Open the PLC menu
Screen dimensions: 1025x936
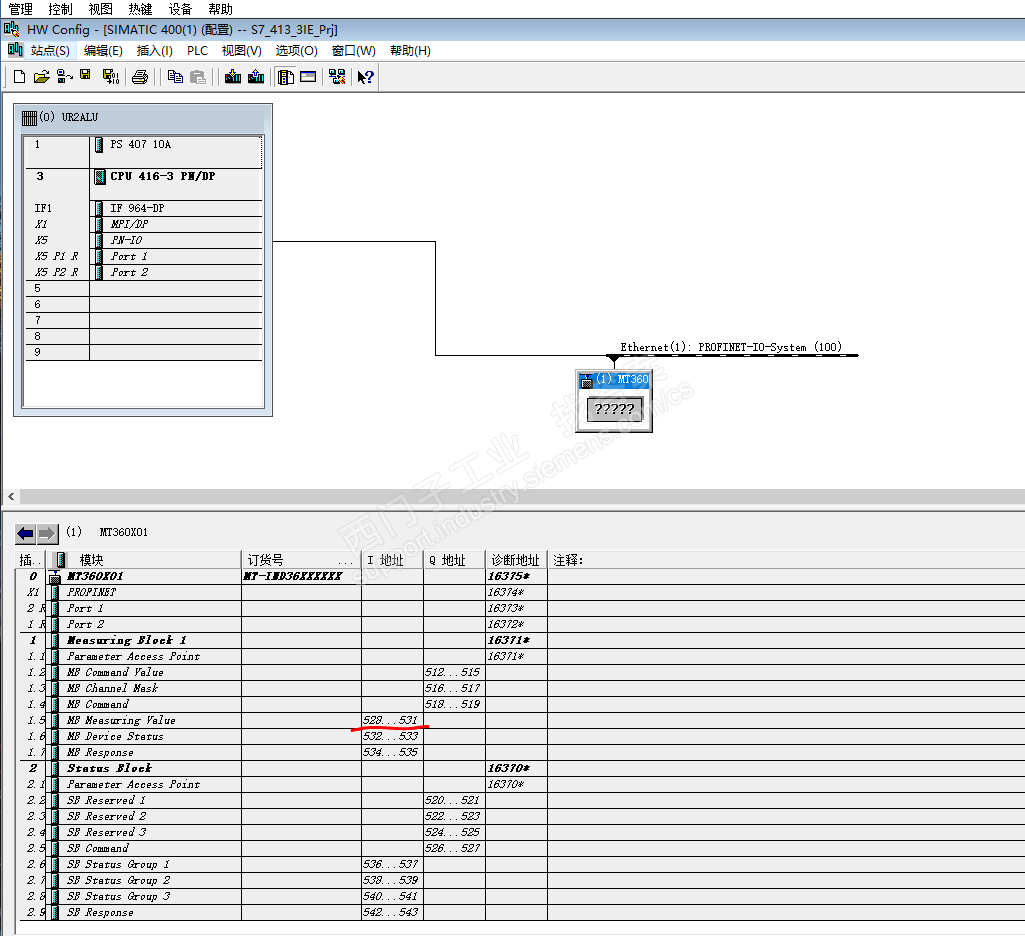(x=197, y=50)
